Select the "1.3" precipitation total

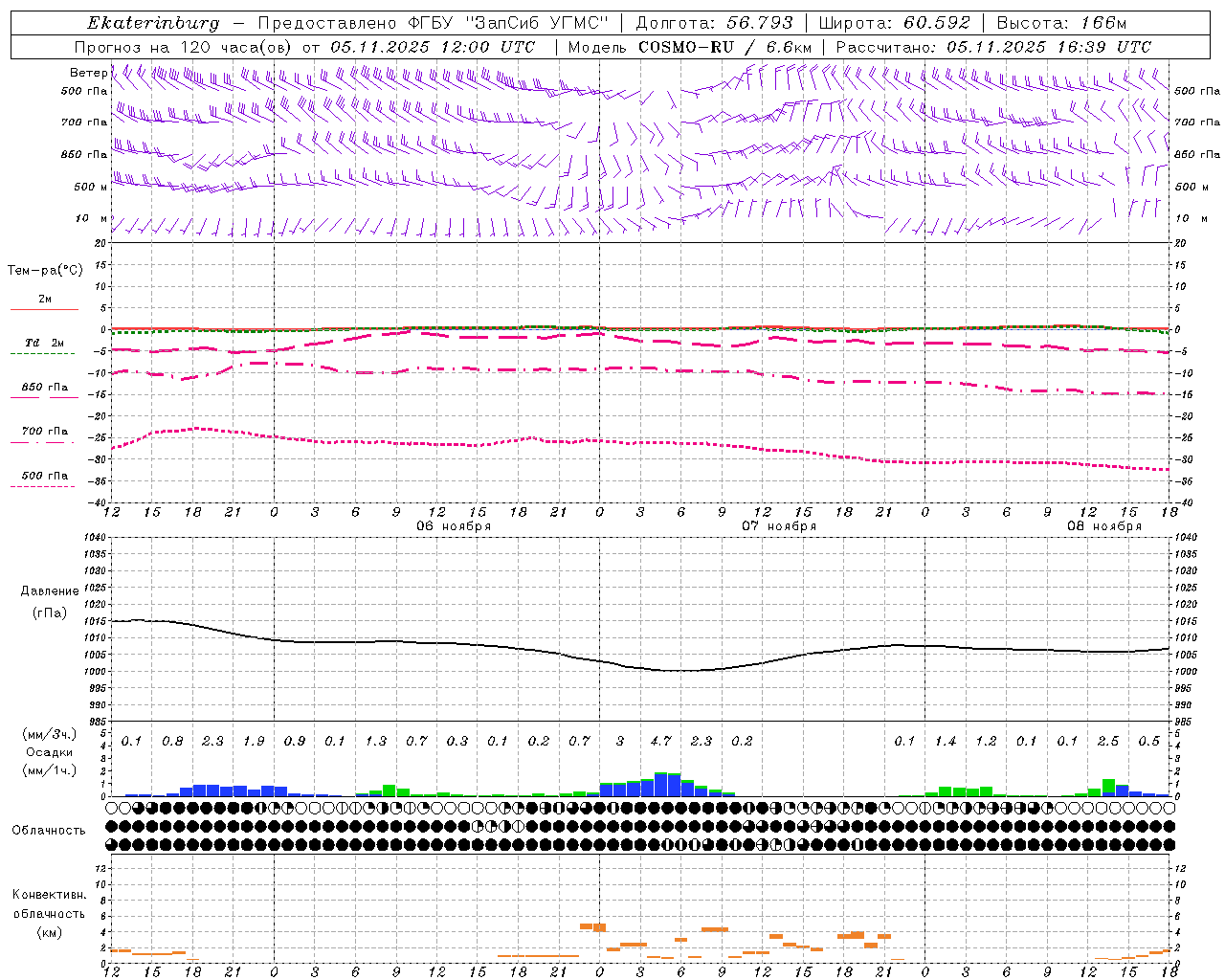(x=376, y=741)
